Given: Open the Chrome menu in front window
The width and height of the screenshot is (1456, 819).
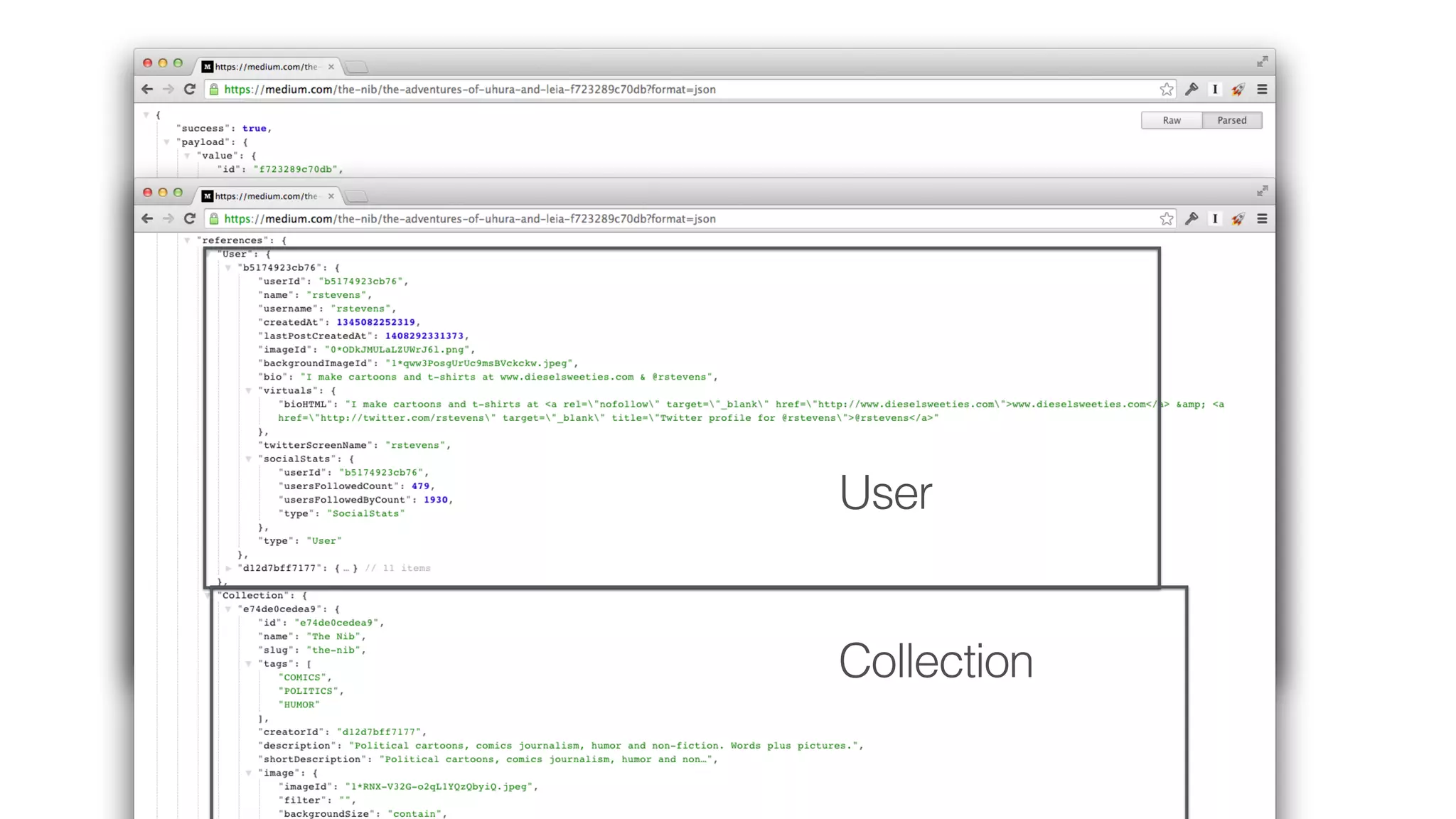Looking at the screenshot, I should [x=1262, y=218].
